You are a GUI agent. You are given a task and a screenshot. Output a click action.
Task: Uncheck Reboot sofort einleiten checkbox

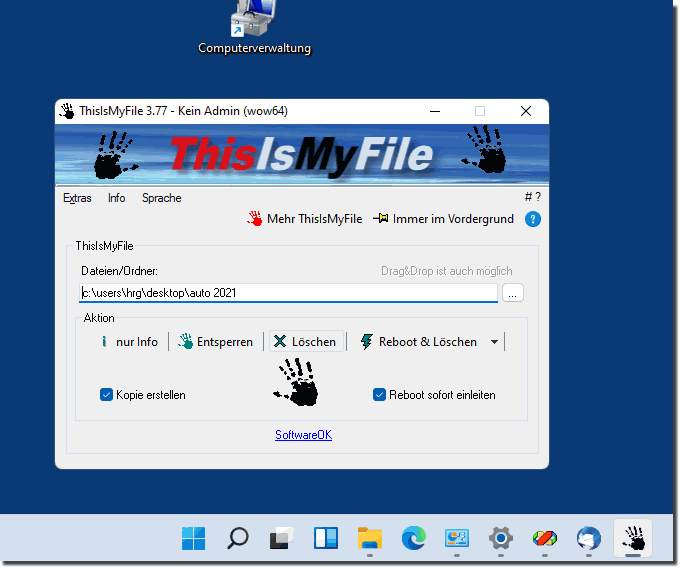coord(379,395)
